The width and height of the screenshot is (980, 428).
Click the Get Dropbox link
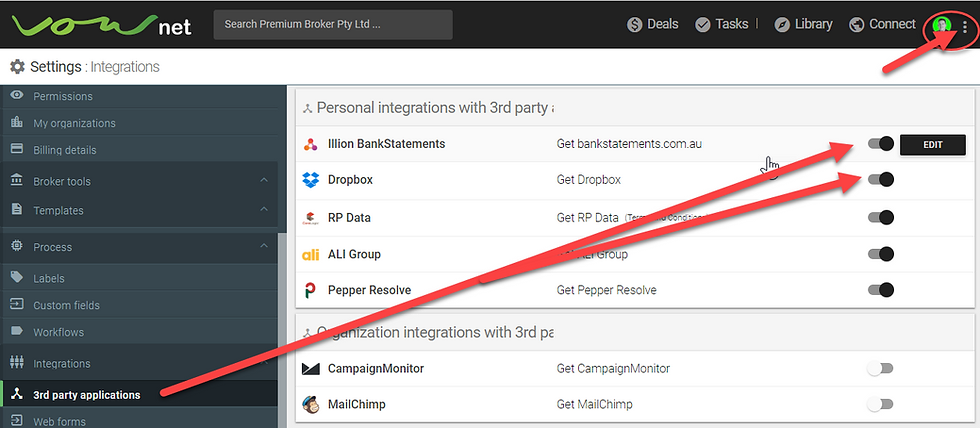point(589,179)
